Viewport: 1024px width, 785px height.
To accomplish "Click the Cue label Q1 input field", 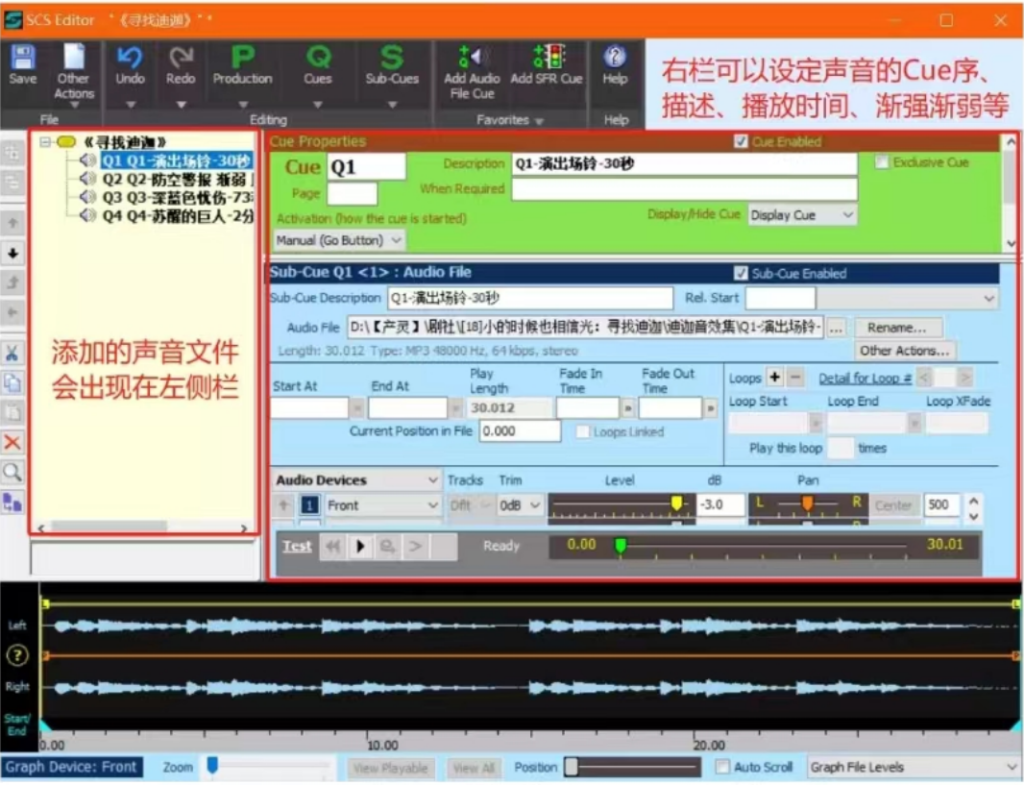I will click(366, 167).
